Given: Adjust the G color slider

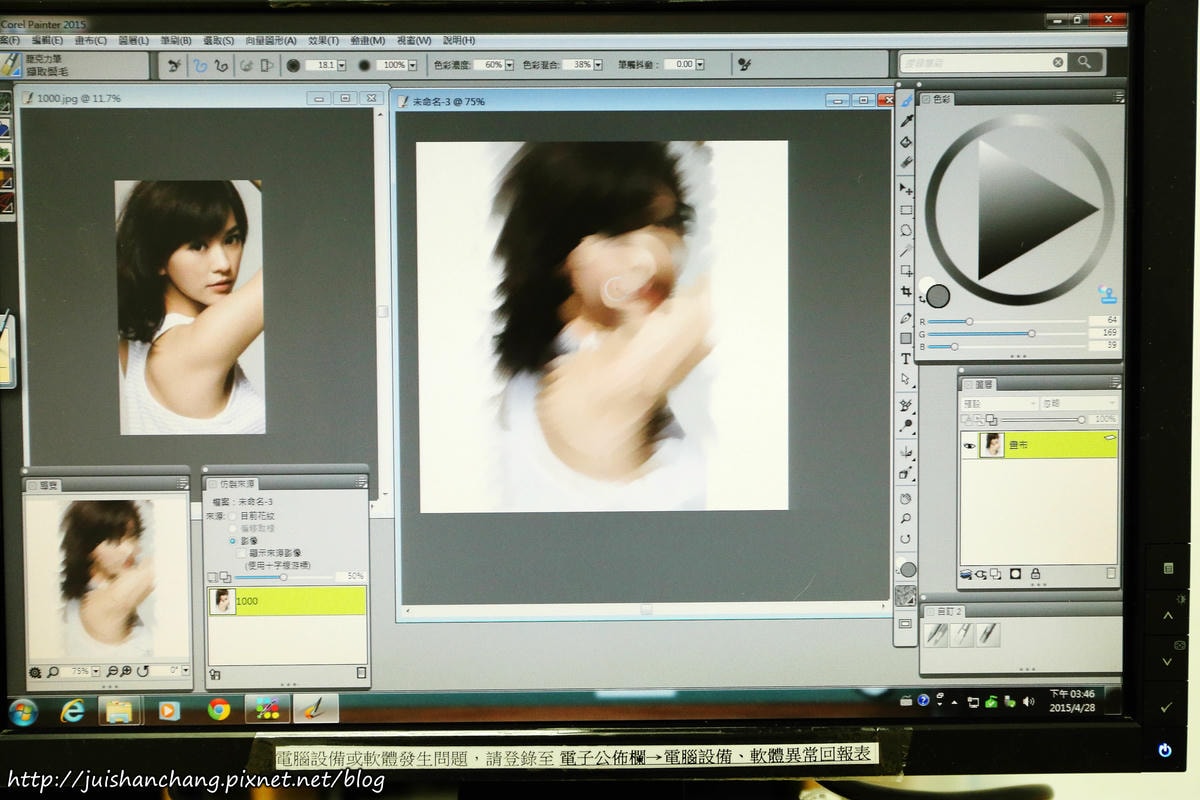Looking at the screenshot, I should coord(1031,333).
